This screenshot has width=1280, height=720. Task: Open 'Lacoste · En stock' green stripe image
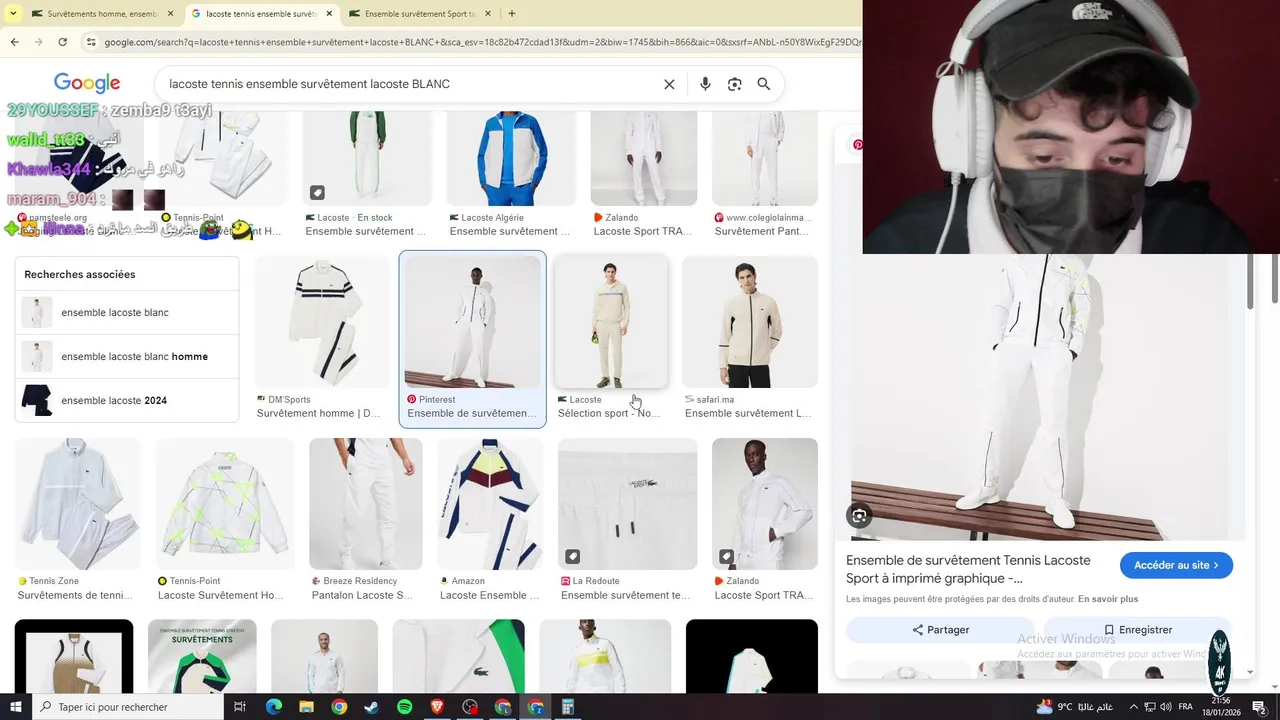(x=367, y=158)
